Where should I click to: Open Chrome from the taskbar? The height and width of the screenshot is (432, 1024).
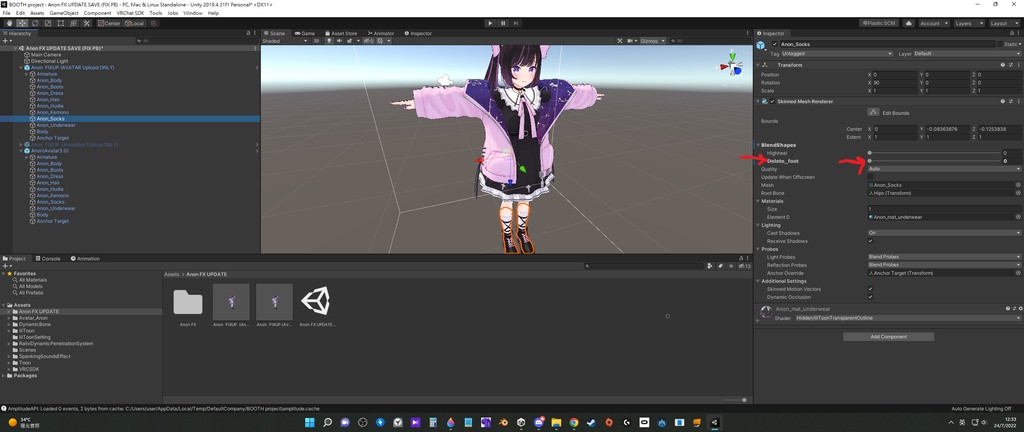(573, 422)
